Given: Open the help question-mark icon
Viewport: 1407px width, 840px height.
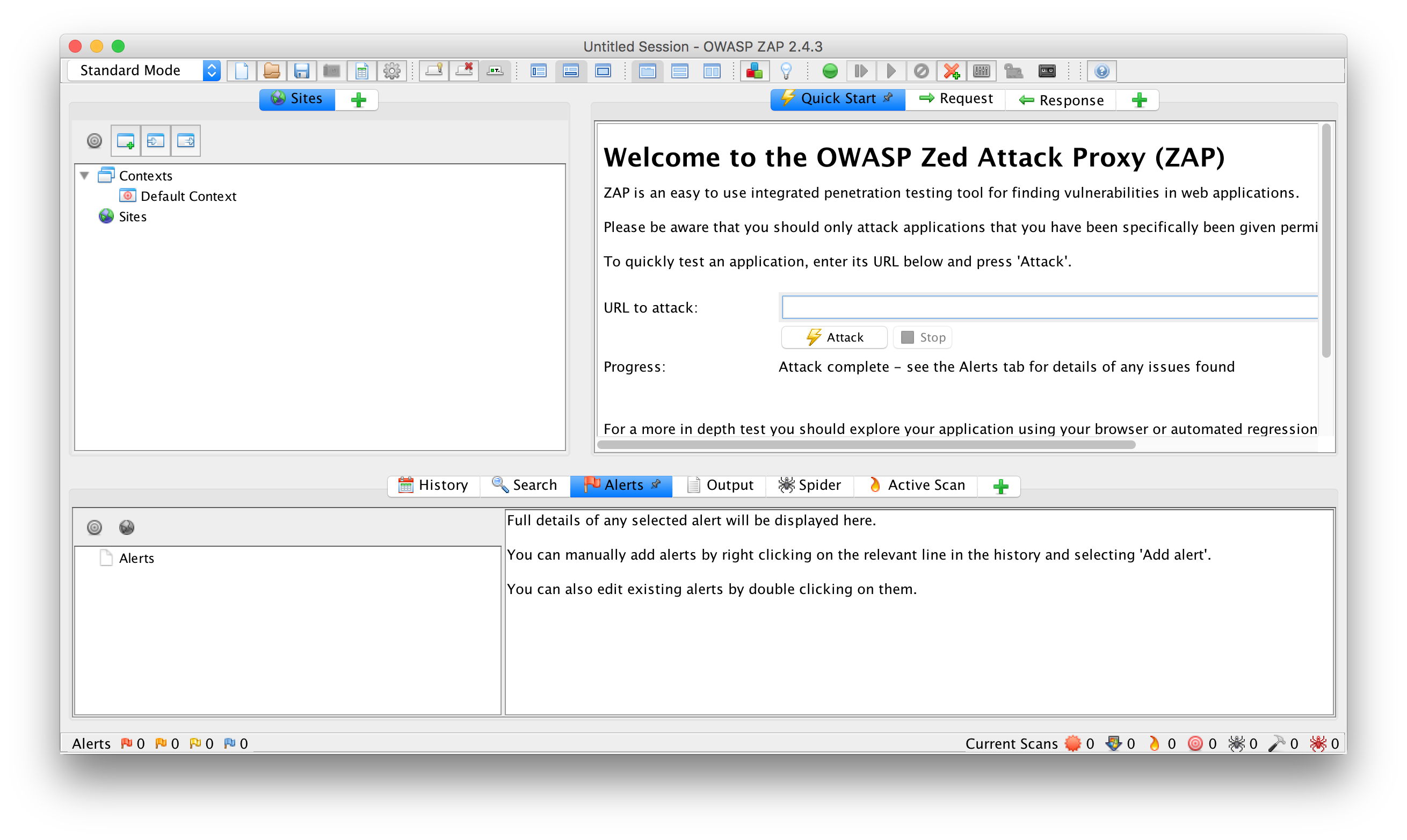Looking at the screenshot, I should point(1101,71).
